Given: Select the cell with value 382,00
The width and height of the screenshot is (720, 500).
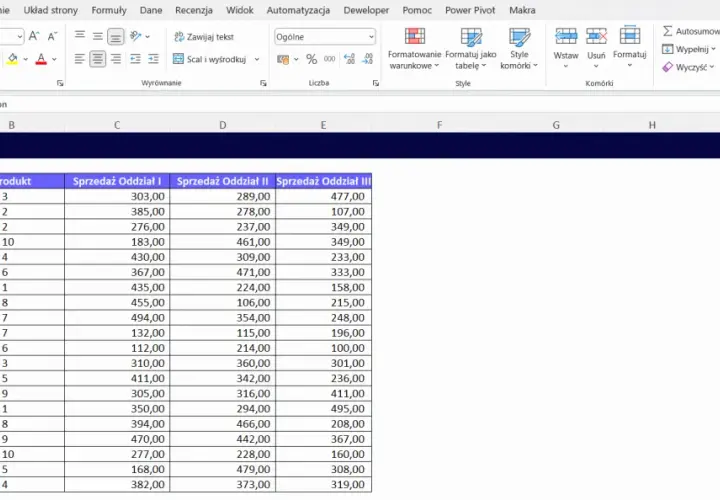Looking at the screenshot, I should 117,484.
